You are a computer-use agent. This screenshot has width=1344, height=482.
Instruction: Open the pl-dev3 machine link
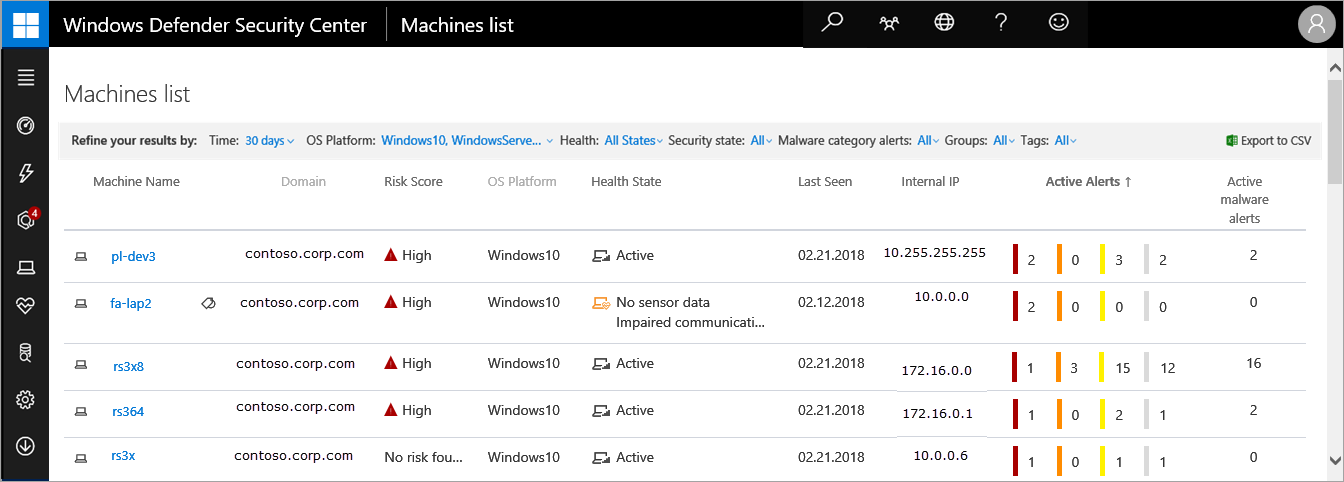click(x=133, y=257)
